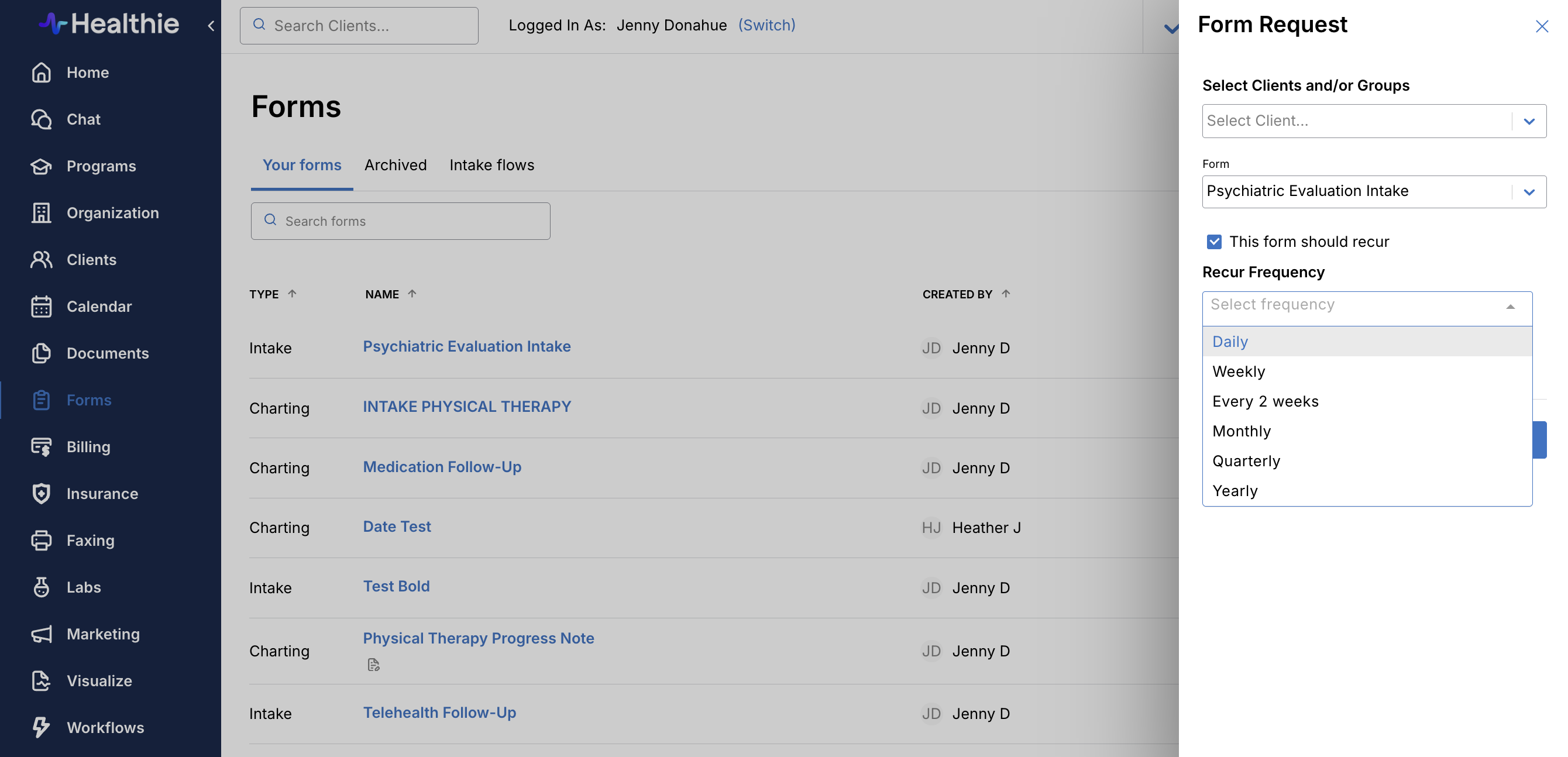
Task: Open the Faxing printer icon
Action: click(x=41, y=540)
